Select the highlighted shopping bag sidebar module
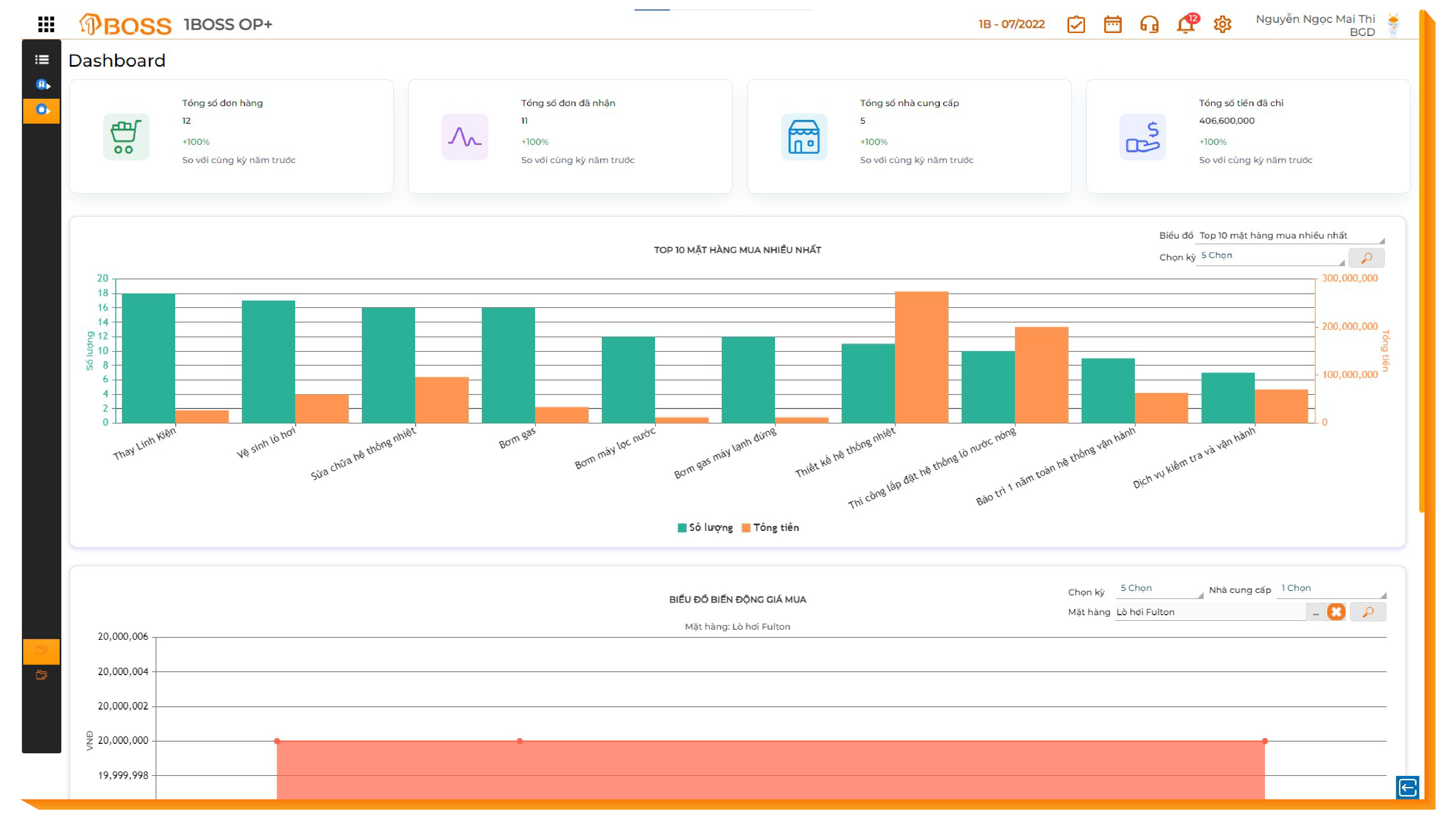 [41, 110]
